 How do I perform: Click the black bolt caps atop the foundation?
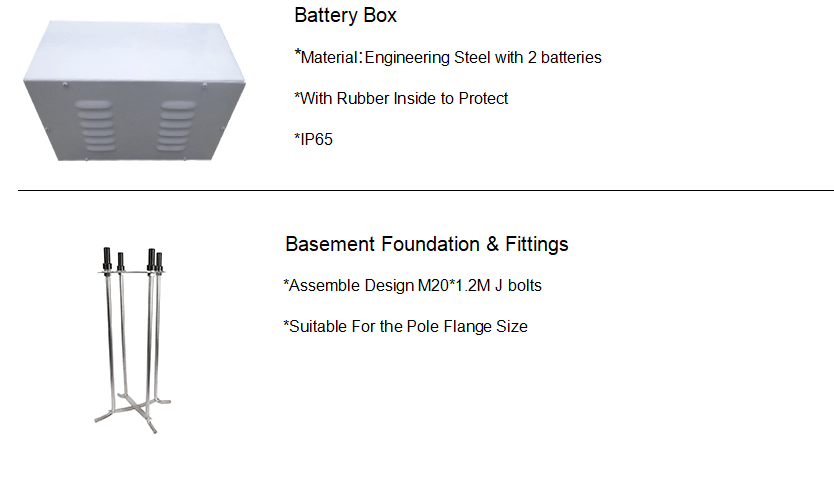(x=133, y=259)
